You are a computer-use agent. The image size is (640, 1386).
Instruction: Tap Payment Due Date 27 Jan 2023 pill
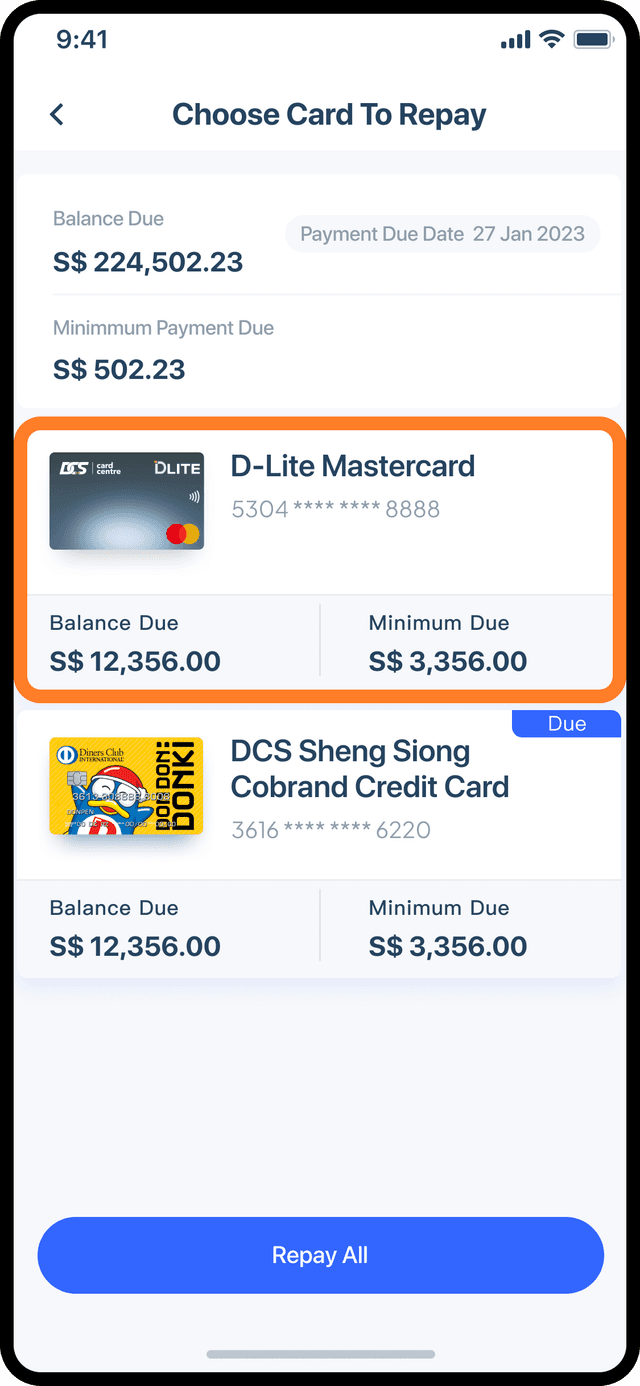coord(442,234)
